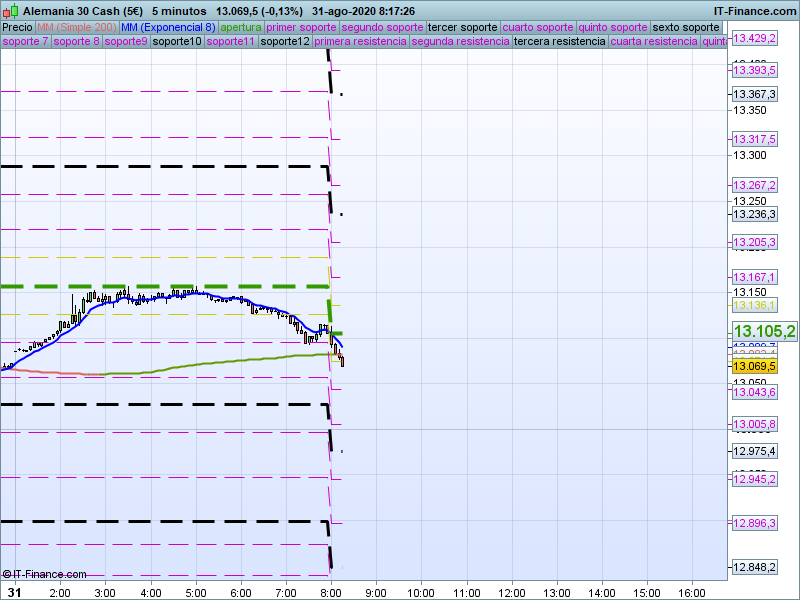Click the primer soporte label
Viewport: 800px width, 600px height.
click(302, 27)
